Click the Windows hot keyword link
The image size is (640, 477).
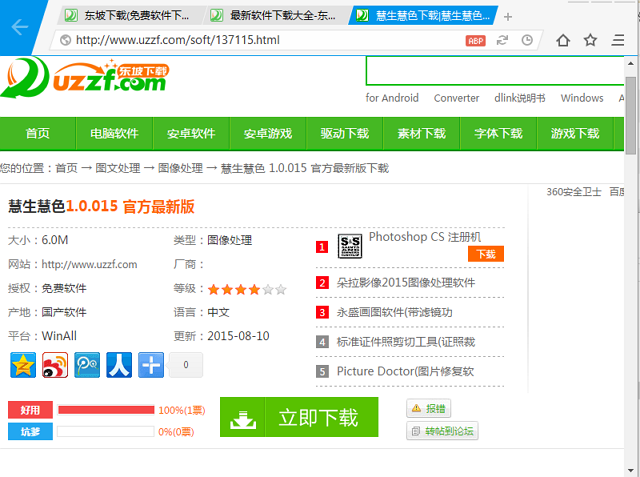(582, 98)
